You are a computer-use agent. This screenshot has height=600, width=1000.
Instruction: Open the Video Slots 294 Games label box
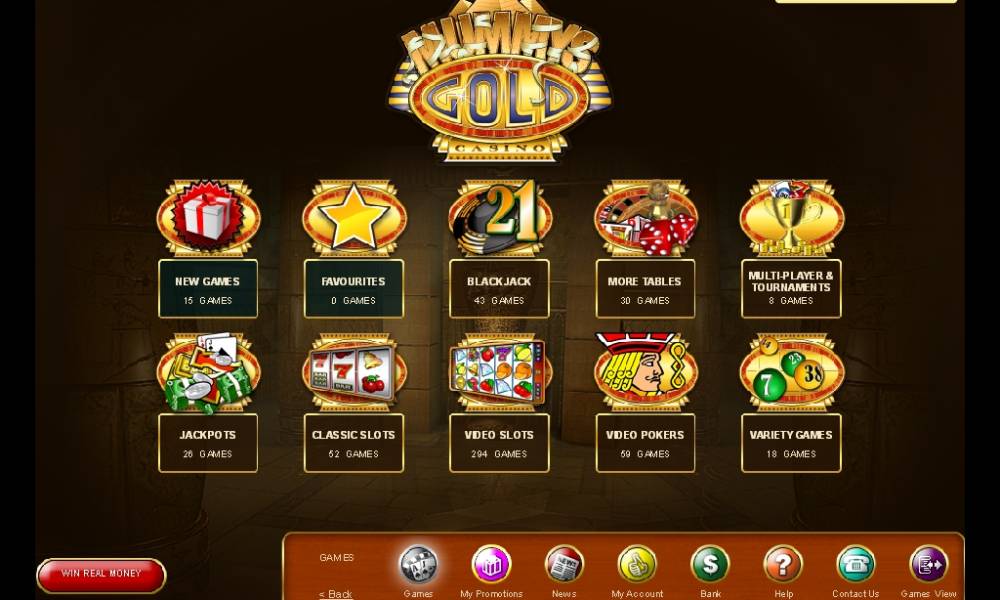pyautogui.click(x=499, y=443)
